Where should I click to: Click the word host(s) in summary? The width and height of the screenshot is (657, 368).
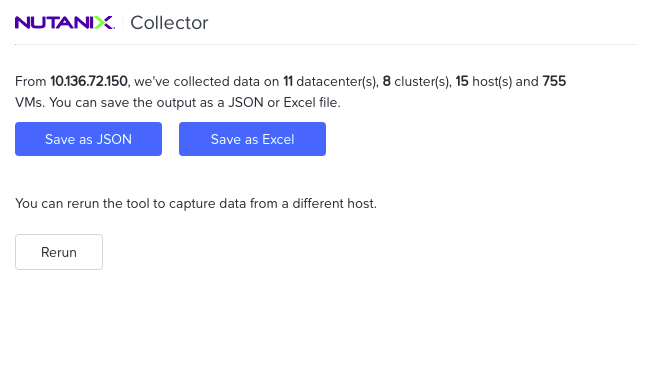[492, 81]
